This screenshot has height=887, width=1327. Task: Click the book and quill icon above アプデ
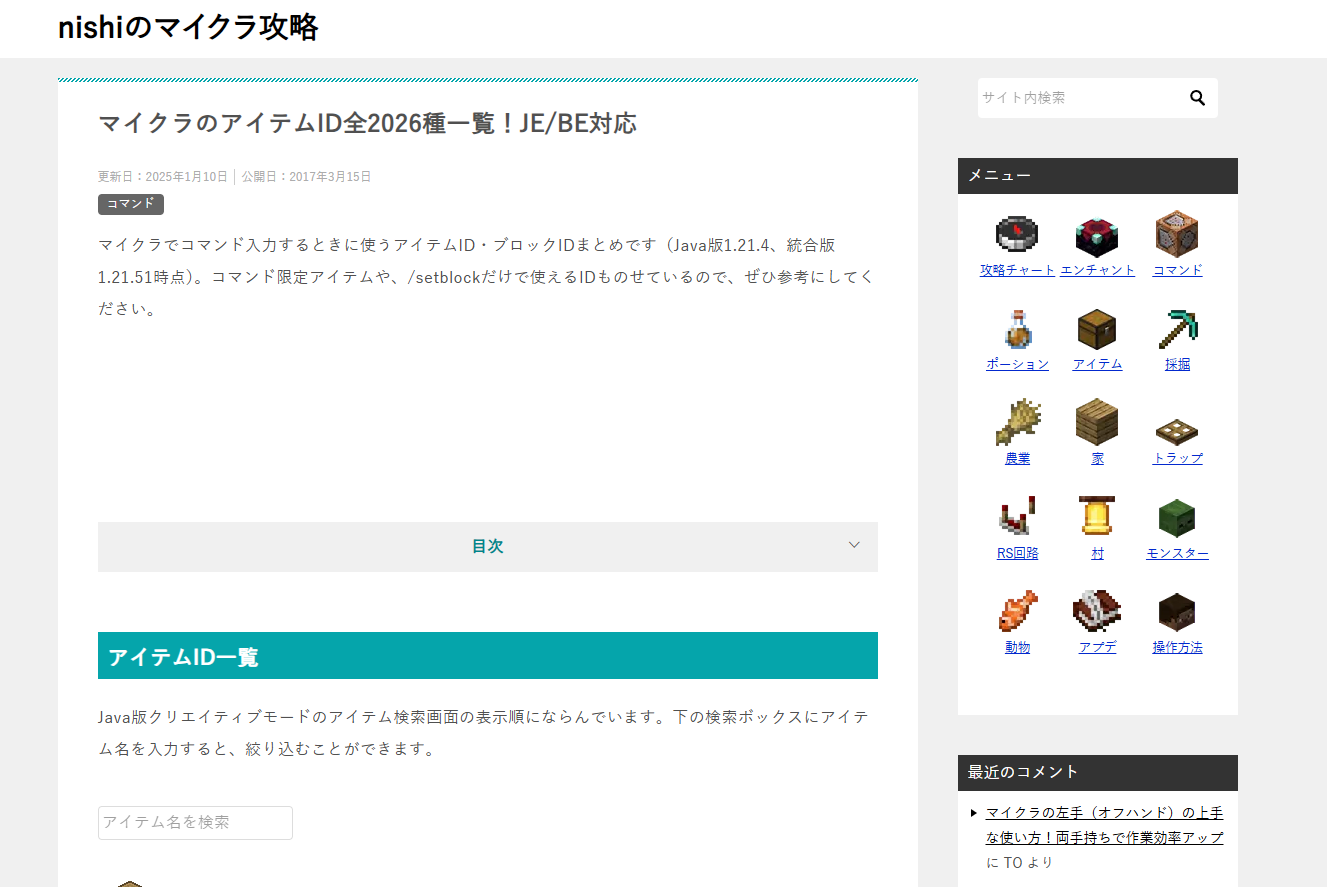pyautogui.click(x=1097, y=611)
